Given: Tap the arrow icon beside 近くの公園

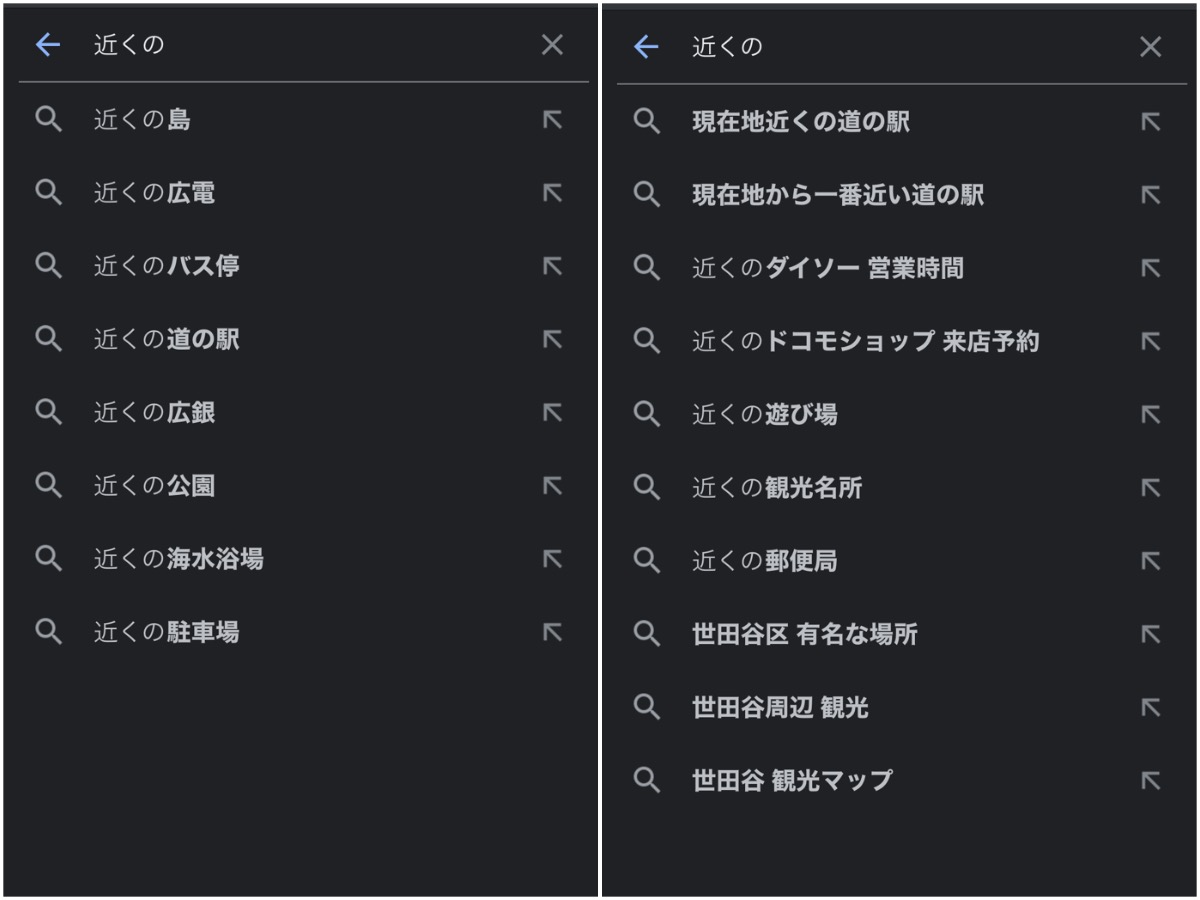Looking at the screenshot, I should point(552,486).
